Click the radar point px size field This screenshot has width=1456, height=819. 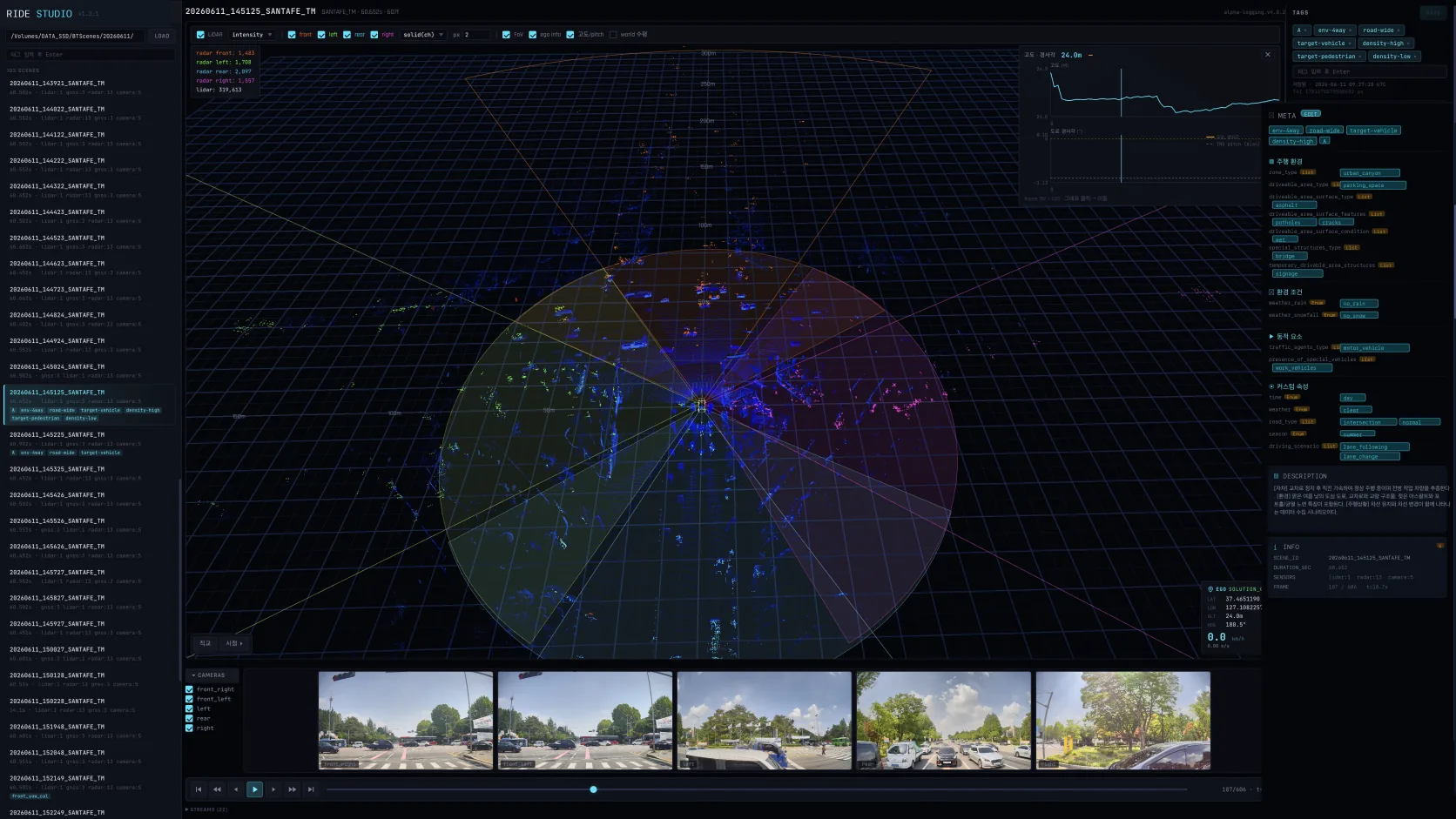pos(476,35)
